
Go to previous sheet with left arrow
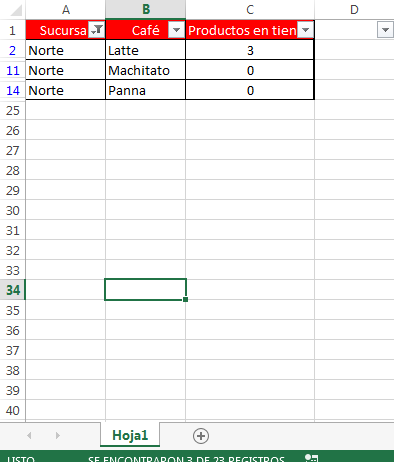click(29, 435)
